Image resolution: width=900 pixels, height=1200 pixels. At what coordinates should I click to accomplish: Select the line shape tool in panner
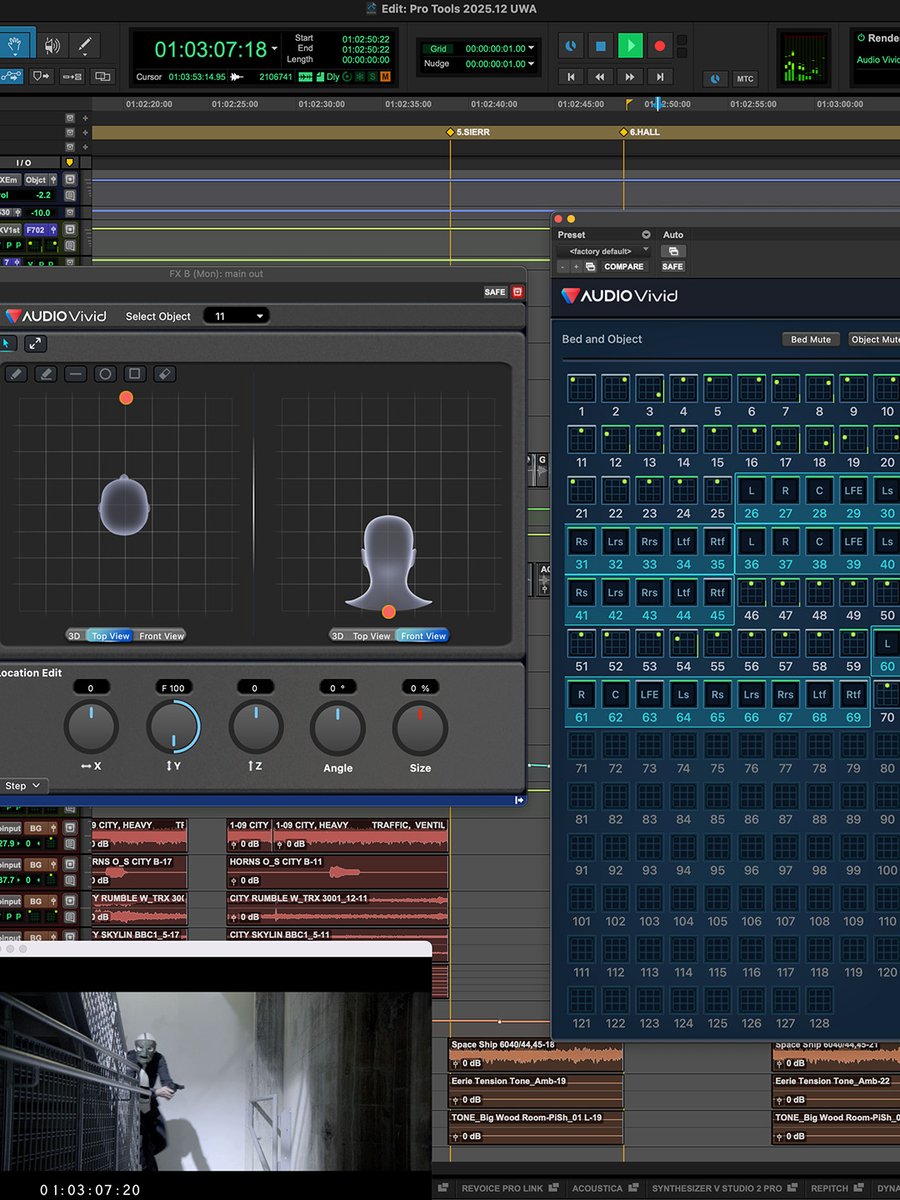click(x=75, y=374)
